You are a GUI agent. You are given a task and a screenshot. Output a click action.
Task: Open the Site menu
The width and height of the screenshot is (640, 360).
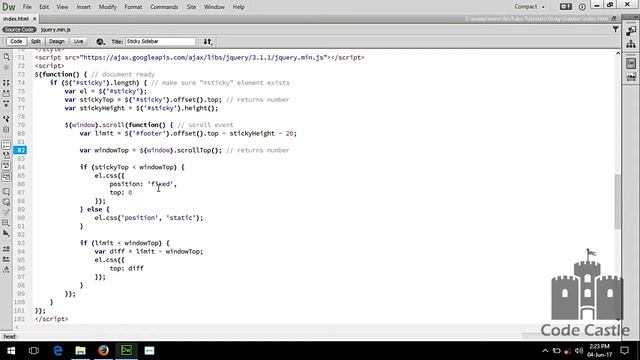pyautogui.click(x=191, y=7)
